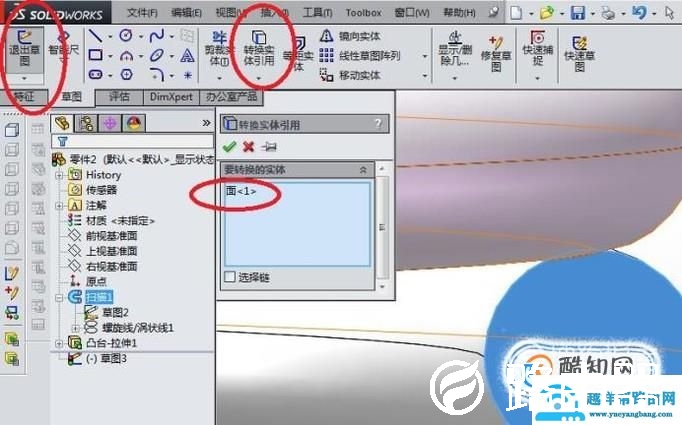This screenshot has height=425, width=682.
Task: Click the Print icon
Action: point(608,13)
